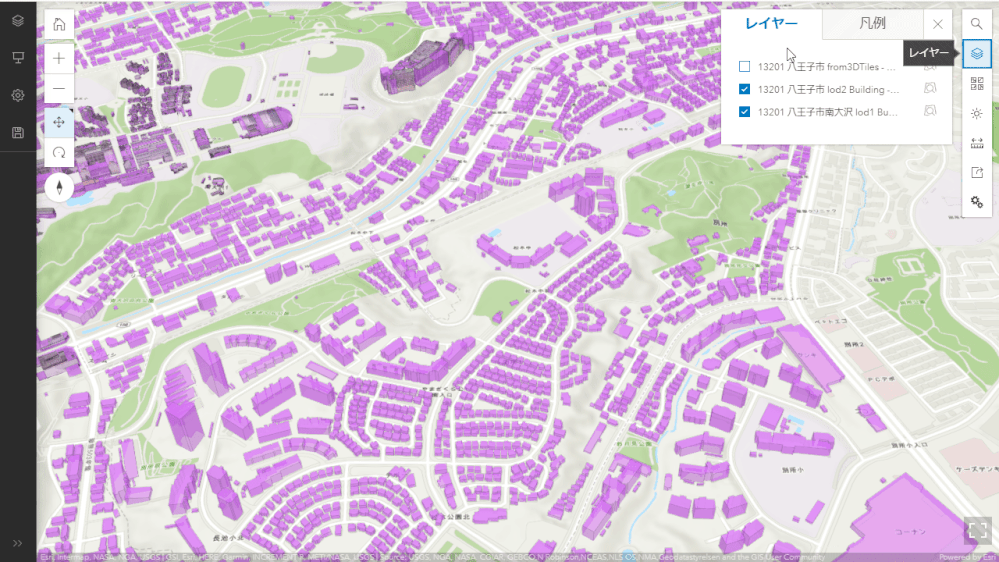Zoom to the from3DTiles layer extent icon
Viewport: 999px width, 562px height.
(x=930, y=66)
